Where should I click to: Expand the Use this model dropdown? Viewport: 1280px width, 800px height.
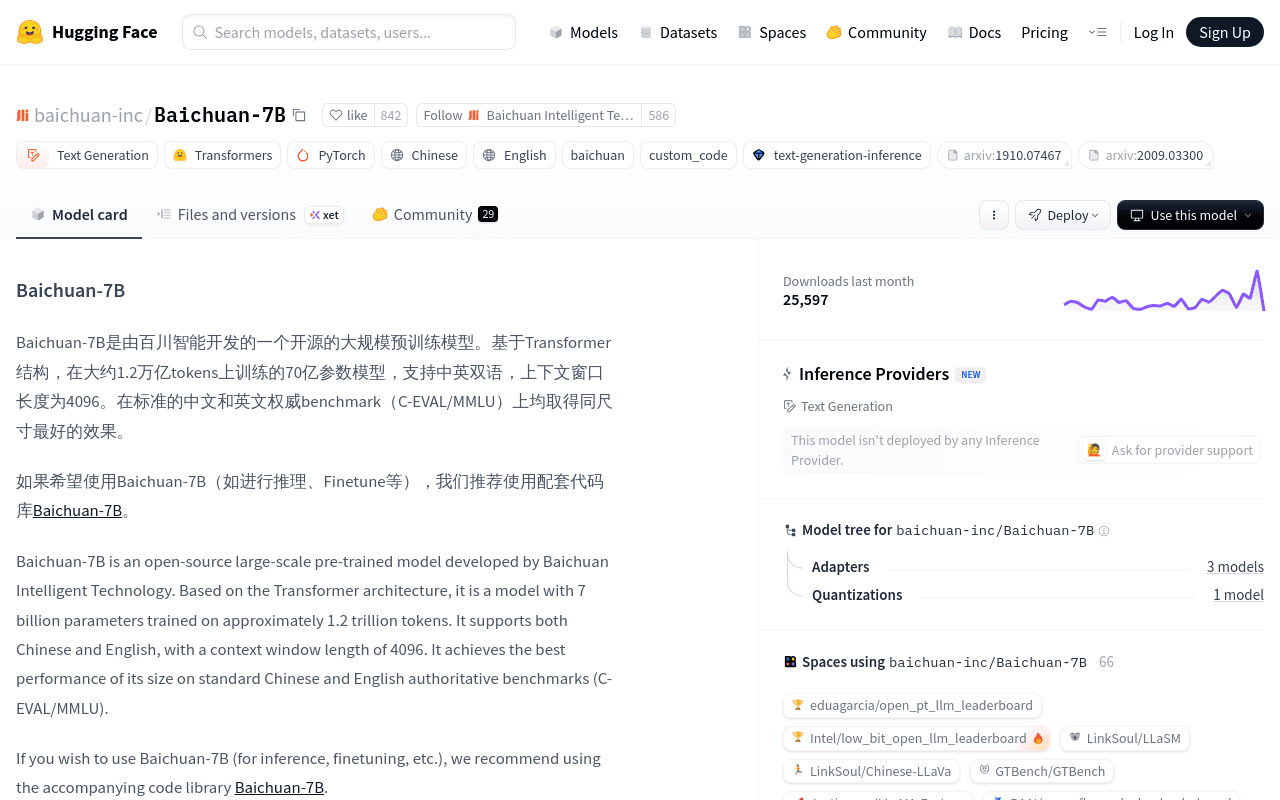(x=1190, y=215)
